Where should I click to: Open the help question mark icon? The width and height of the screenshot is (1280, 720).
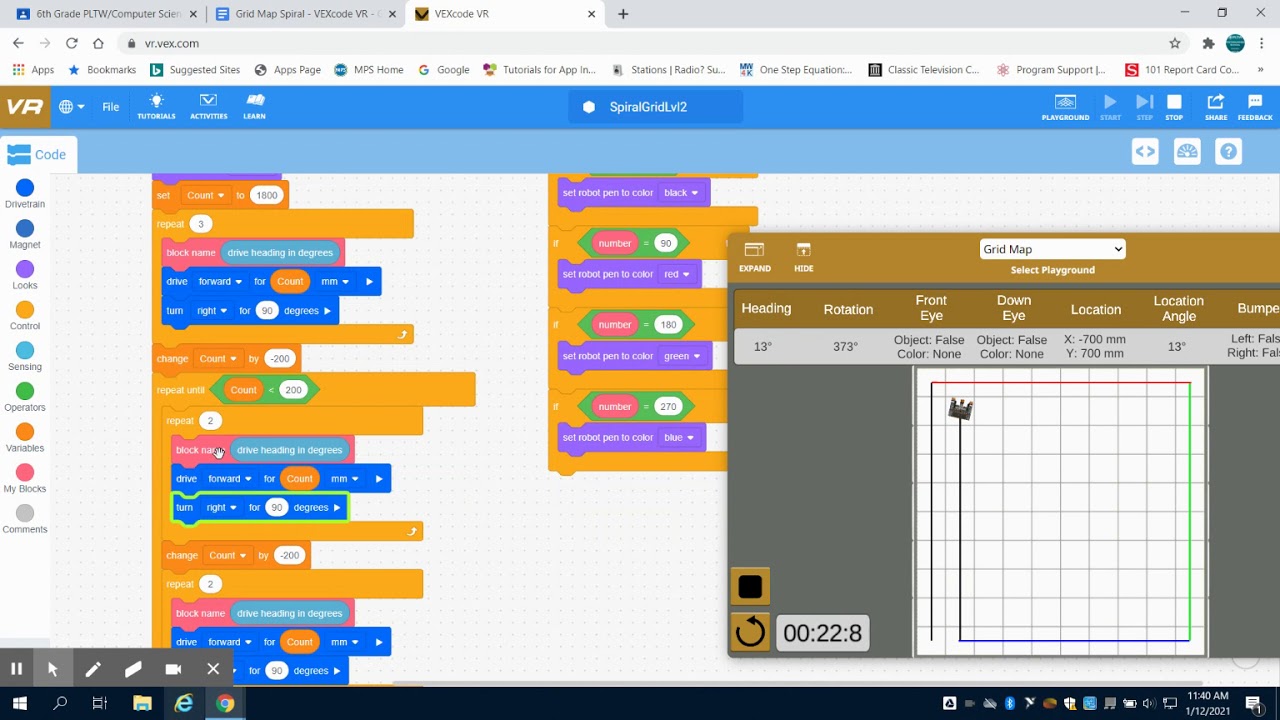click(x=1229, y=152)
